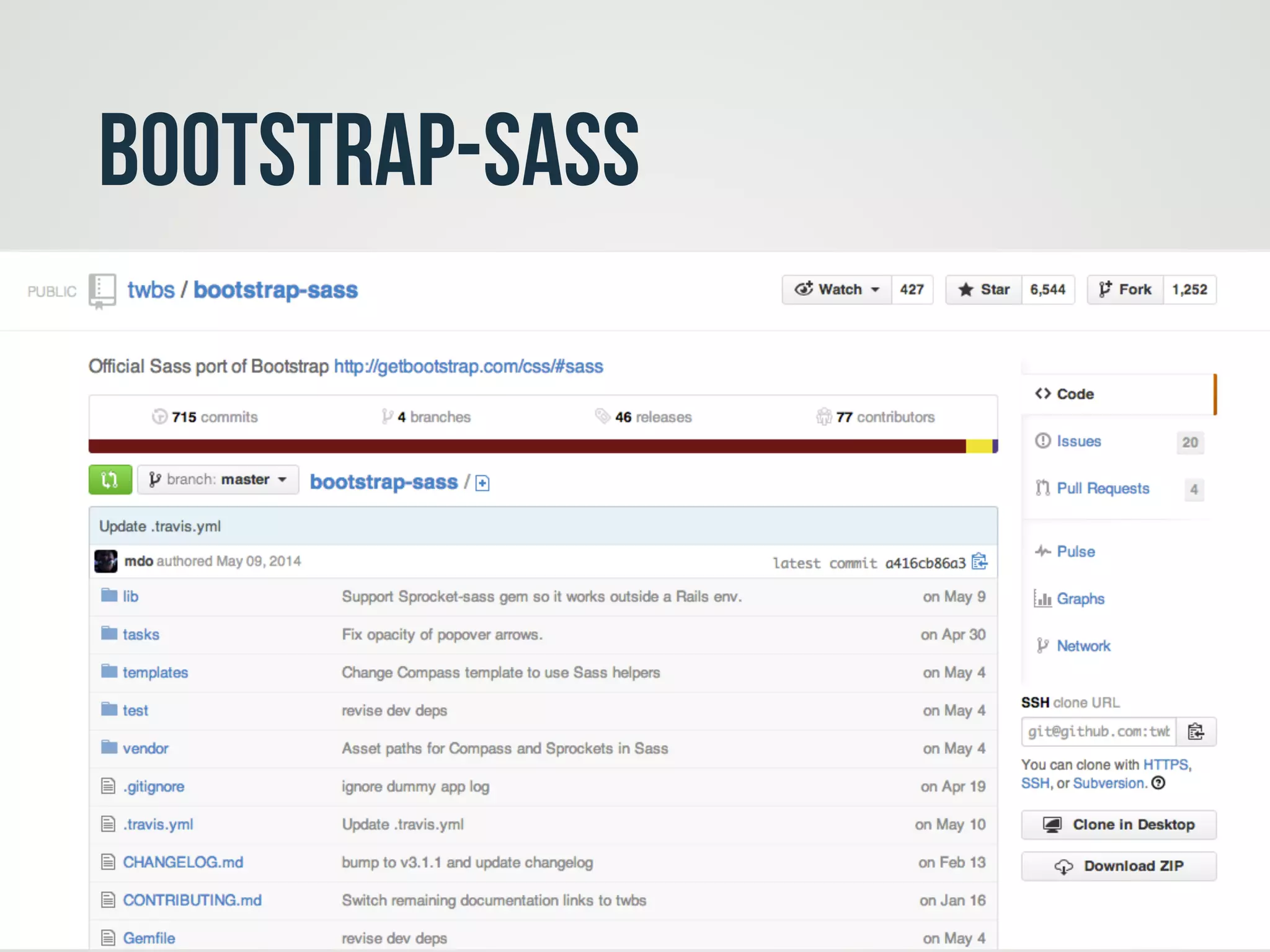Open the getbootstrap.com/css/#sass link
This screenshot has height=952, width=1270.
(x=468, y=366)
